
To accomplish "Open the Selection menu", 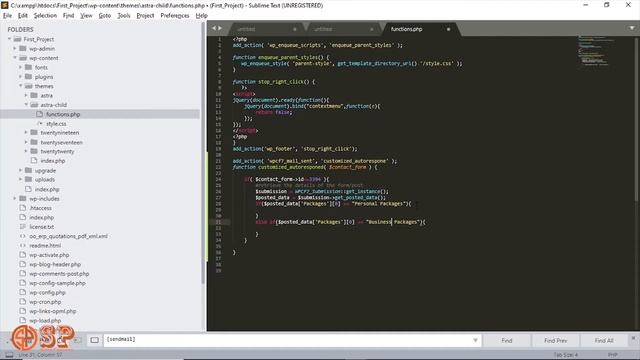I will (x=45, y=16).
